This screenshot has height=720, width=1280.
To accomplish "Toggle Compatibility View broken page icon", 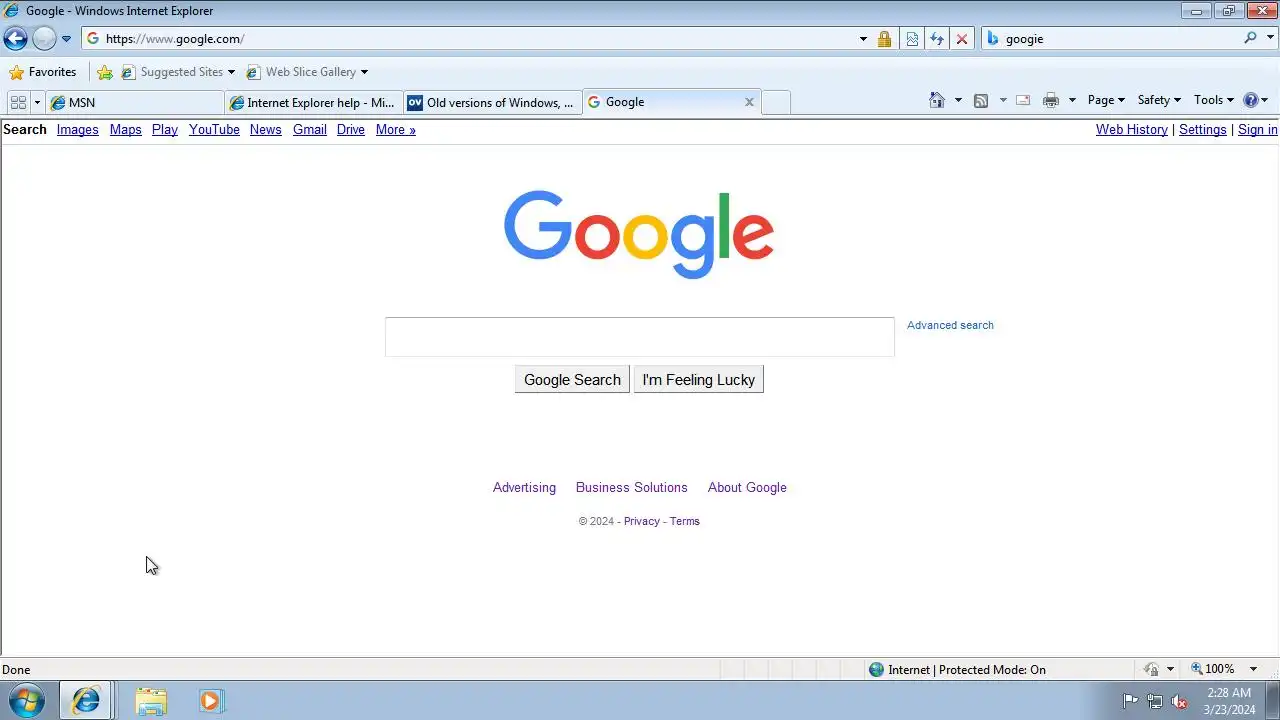I will coord(912,39).
